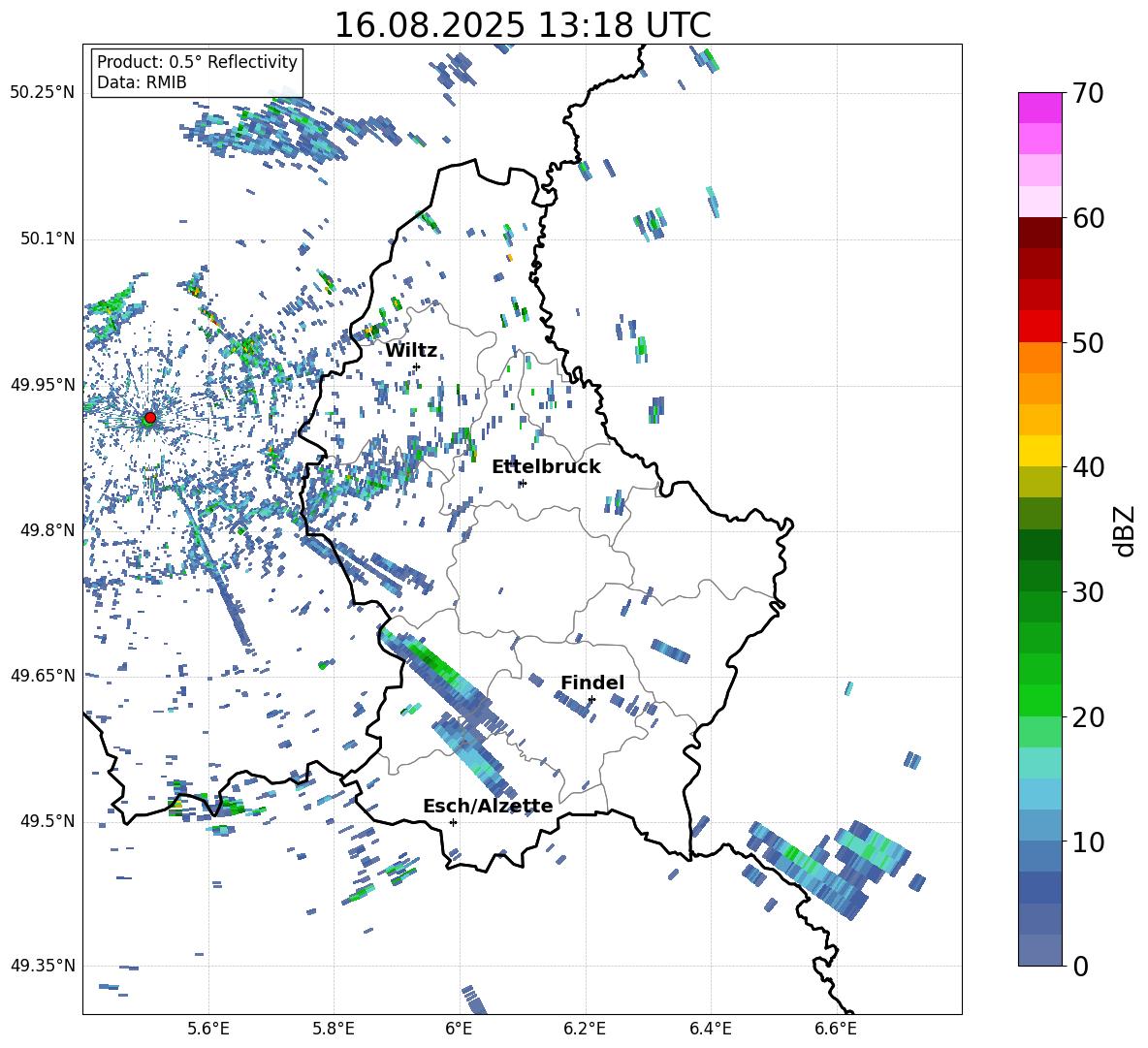The image size is (1148, 1048).
Task: Click the plus marker below Ettelbruck
Action: tap(522, 483)
